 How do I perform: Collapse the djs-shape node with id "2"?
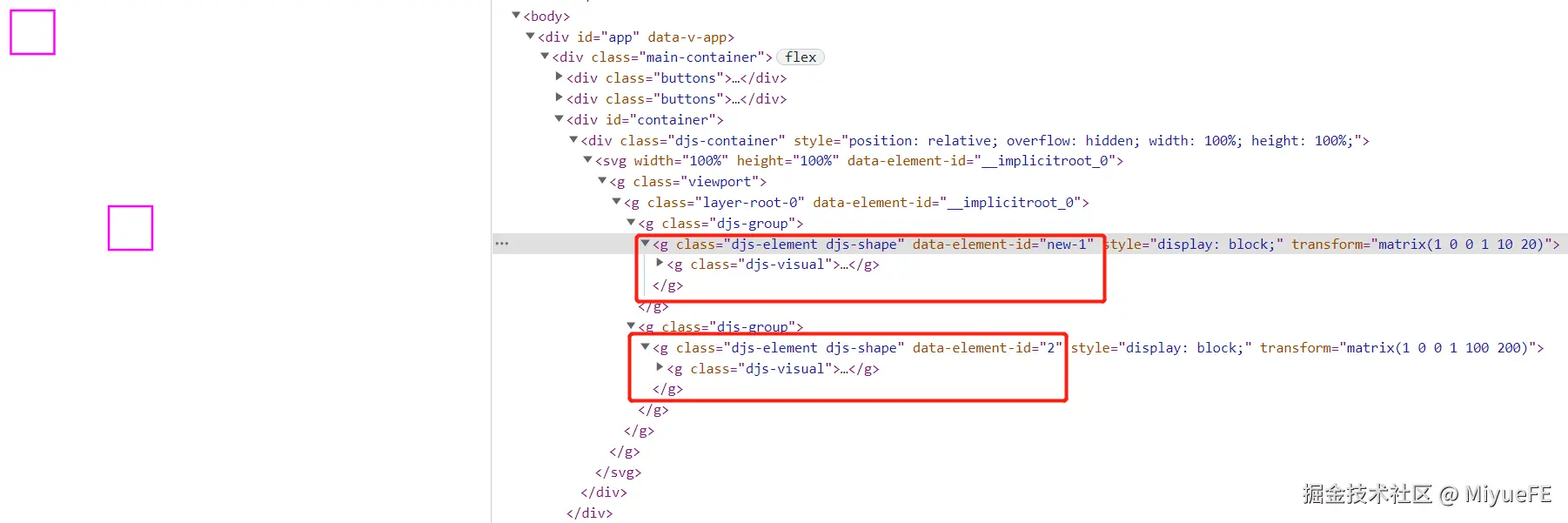pyautogui.click(x=646, y=347)
